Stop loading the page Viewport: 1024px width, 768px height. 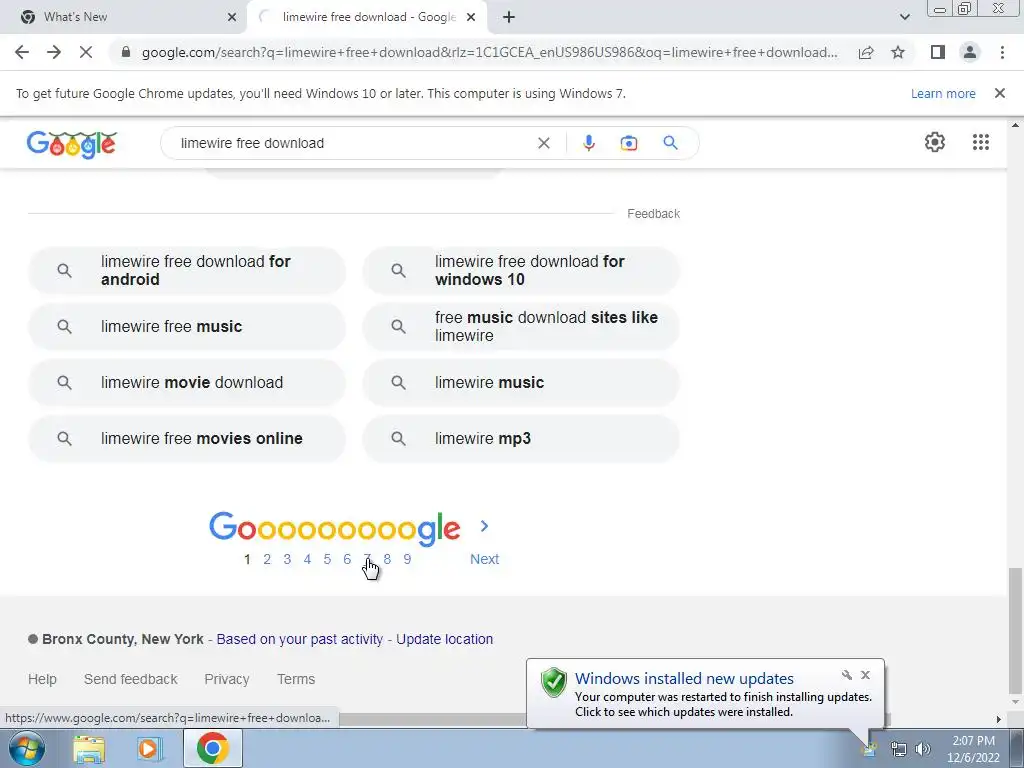[86, 52]
